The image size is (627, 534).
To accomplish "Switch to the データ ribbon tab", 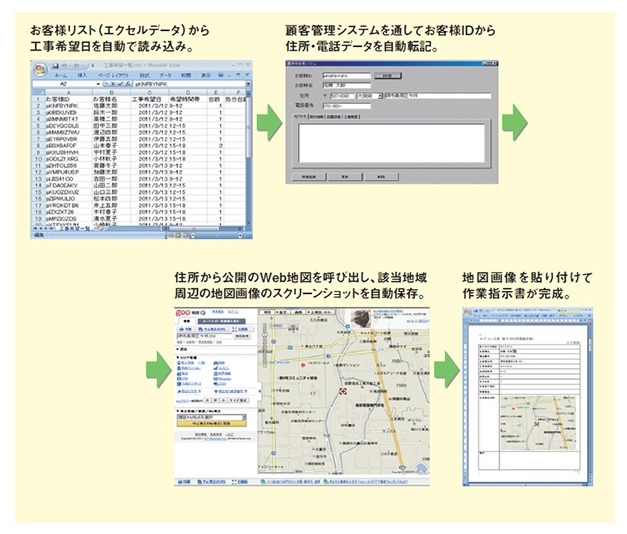I will tap(164, 76).
